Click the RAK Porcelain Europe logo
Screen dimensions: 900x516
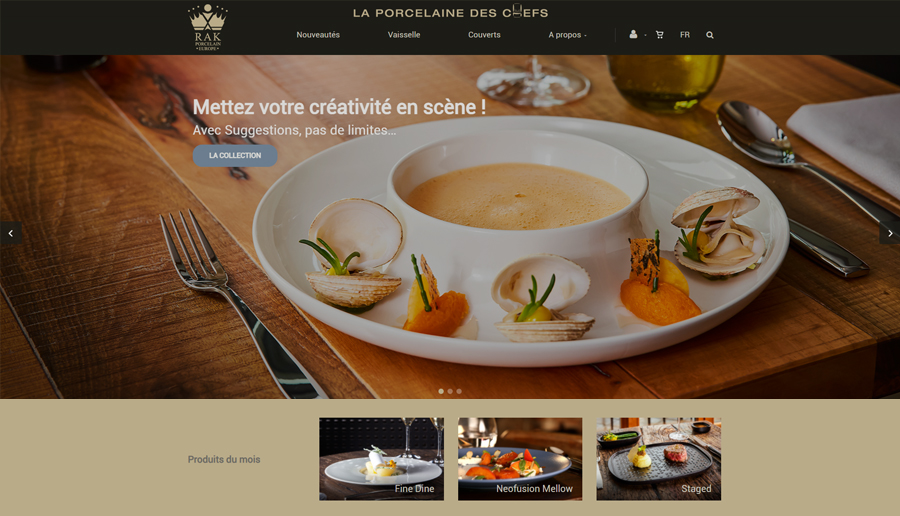(208, 28)
